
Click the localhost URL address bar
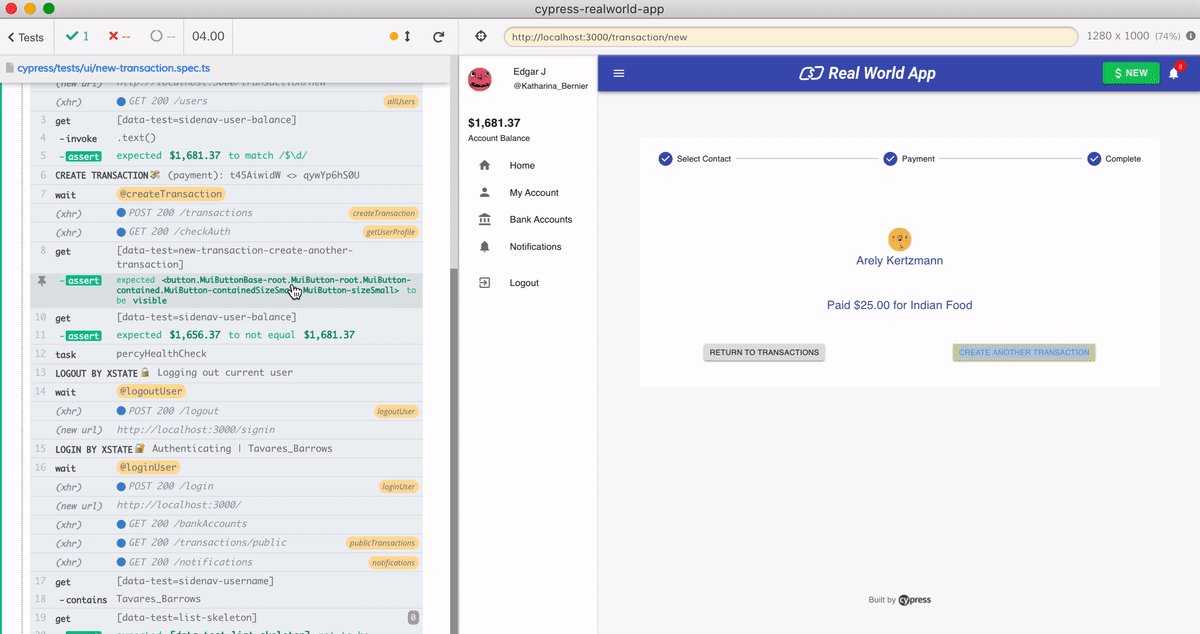790,37
